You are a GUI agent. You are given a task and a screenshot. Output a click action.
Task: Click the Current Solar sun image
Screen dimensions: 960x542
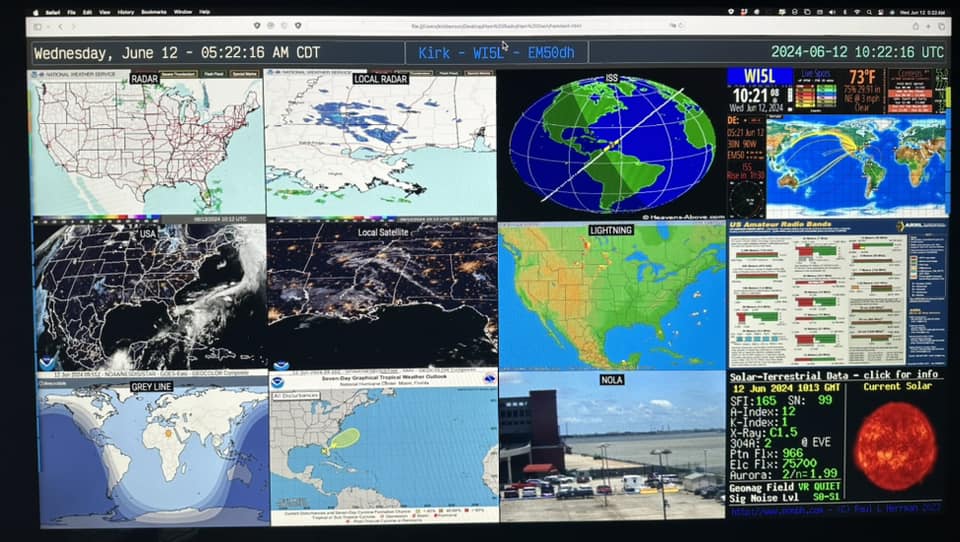894,445
